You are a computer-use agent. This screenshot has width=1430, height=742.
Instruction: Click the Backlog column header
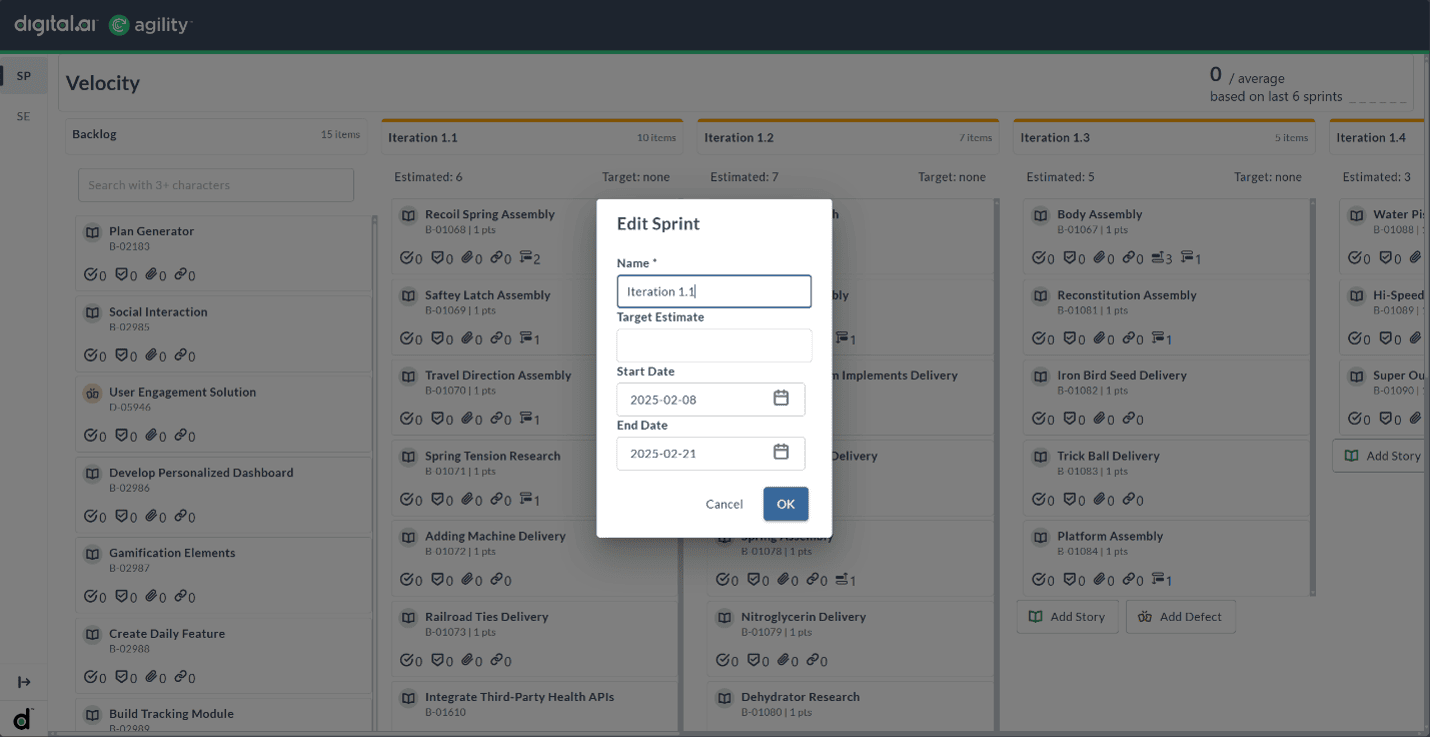coord(215,135)
